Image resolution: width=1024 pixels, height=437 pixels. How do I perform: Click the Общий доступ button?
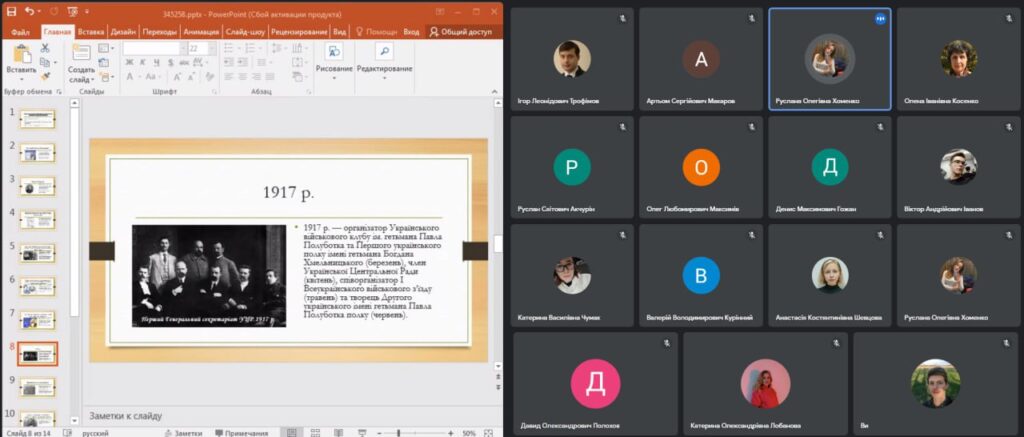[461, 32]
